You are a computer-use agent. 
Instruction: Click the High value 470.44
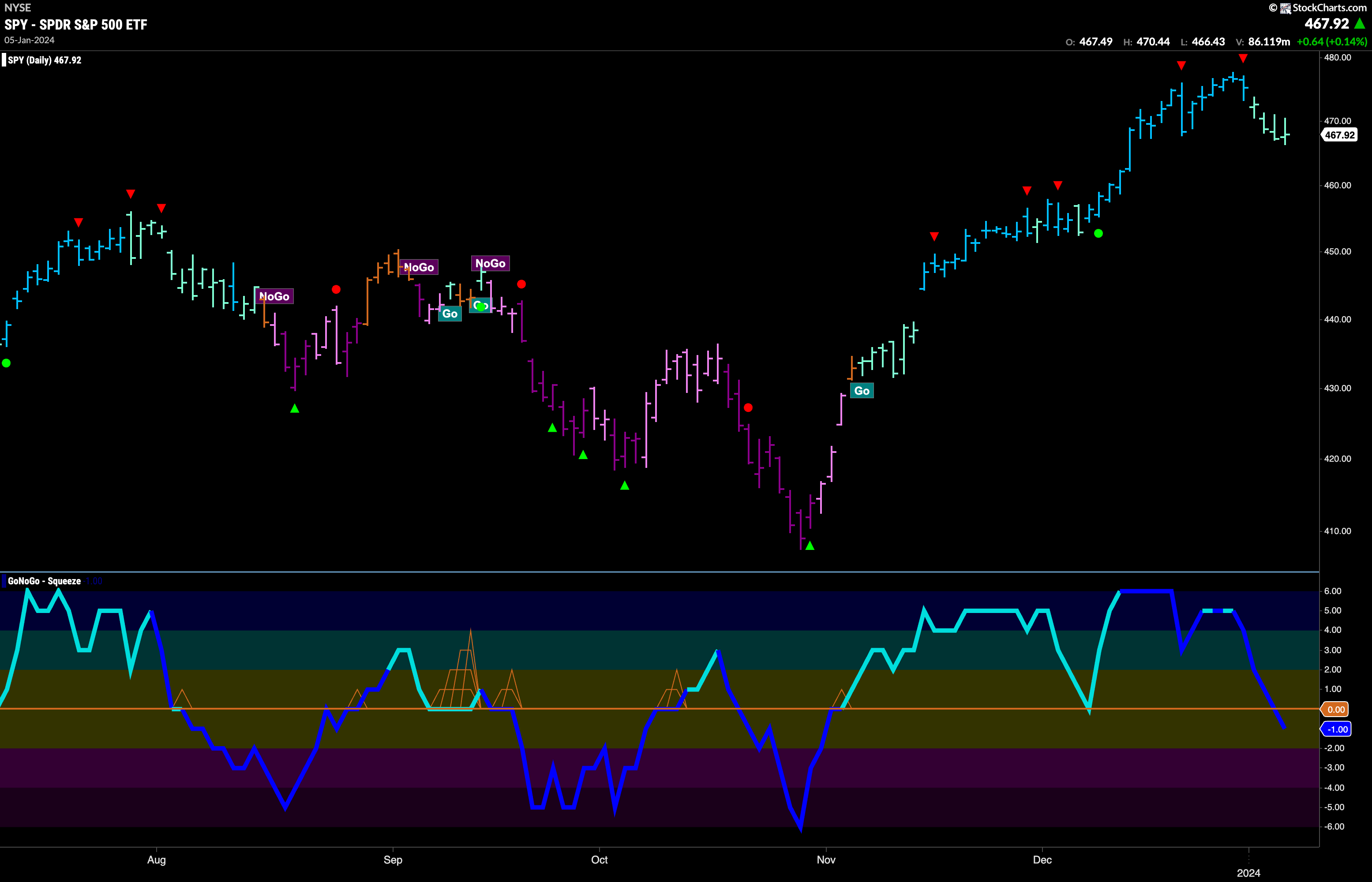pyautogui.click(x=1153, y=42)
